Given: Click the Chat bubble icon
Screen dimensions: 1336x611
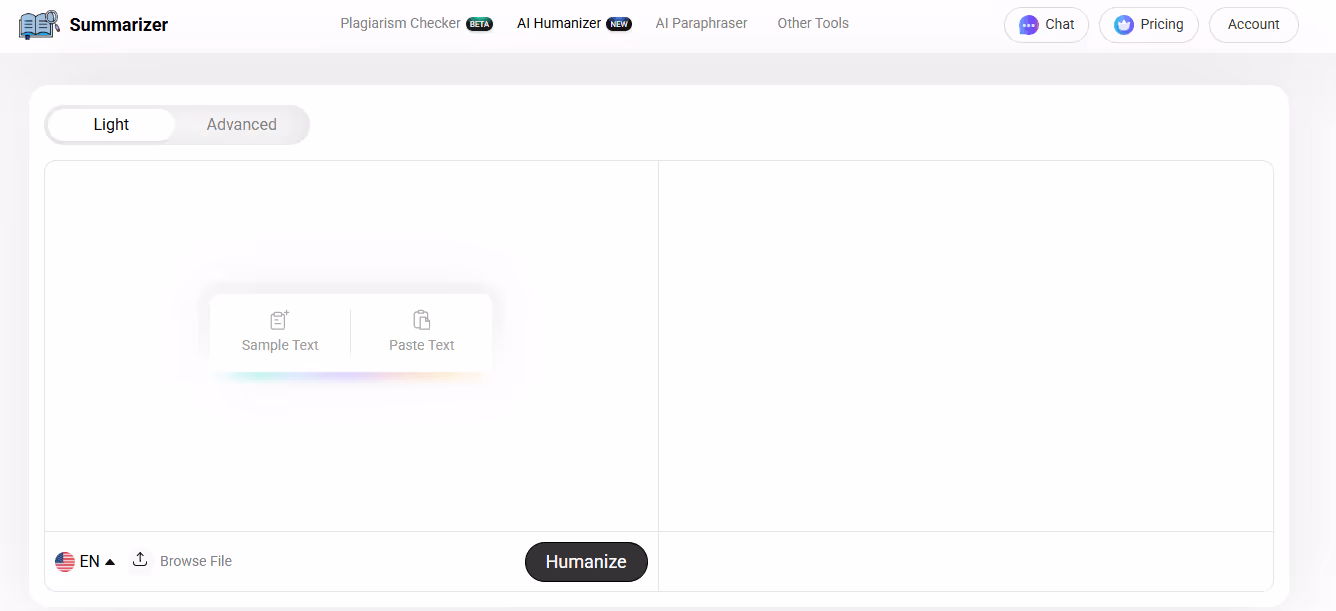Looking at the screenshot, I should pyautogui.click(x=1030, y=24).
